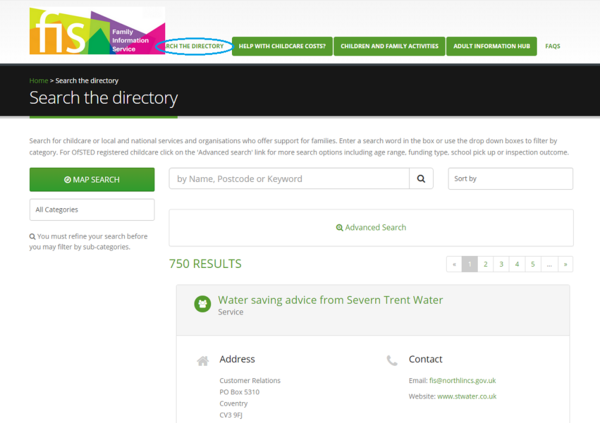This screenshot has width=600, height=423.
Task: Click the 750 RESULTS heading
Action: (205, 264)
